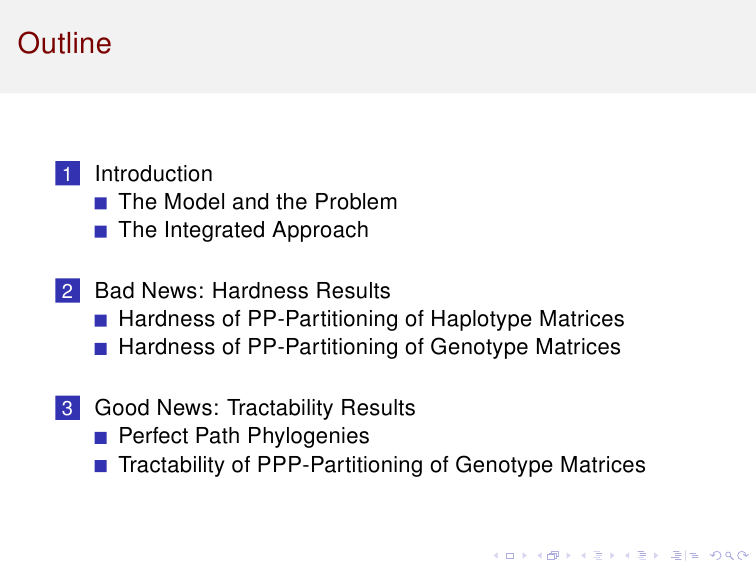
Task: Open section 1 Introduction
Action: 153,174
